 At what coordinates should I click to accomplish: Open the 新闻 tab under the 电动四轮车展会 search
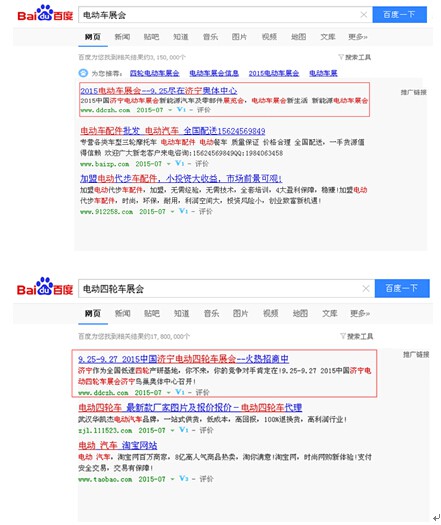point(123,313)
